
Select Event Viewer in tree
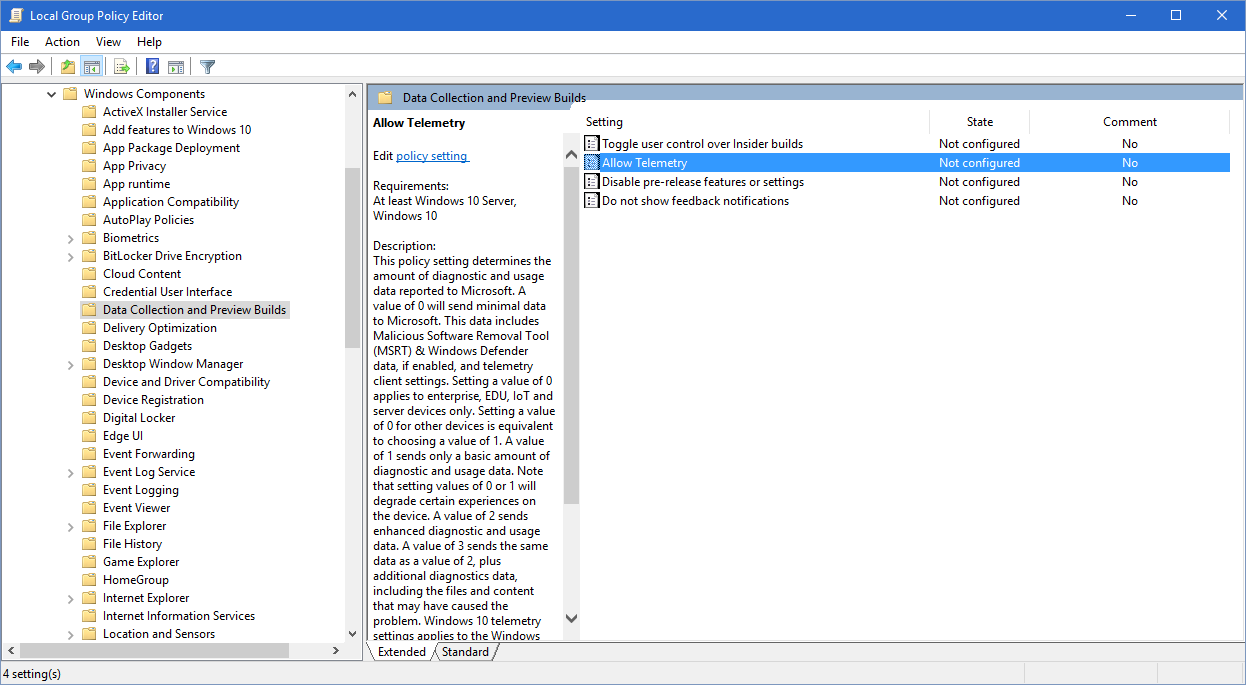tap(137, 508)
